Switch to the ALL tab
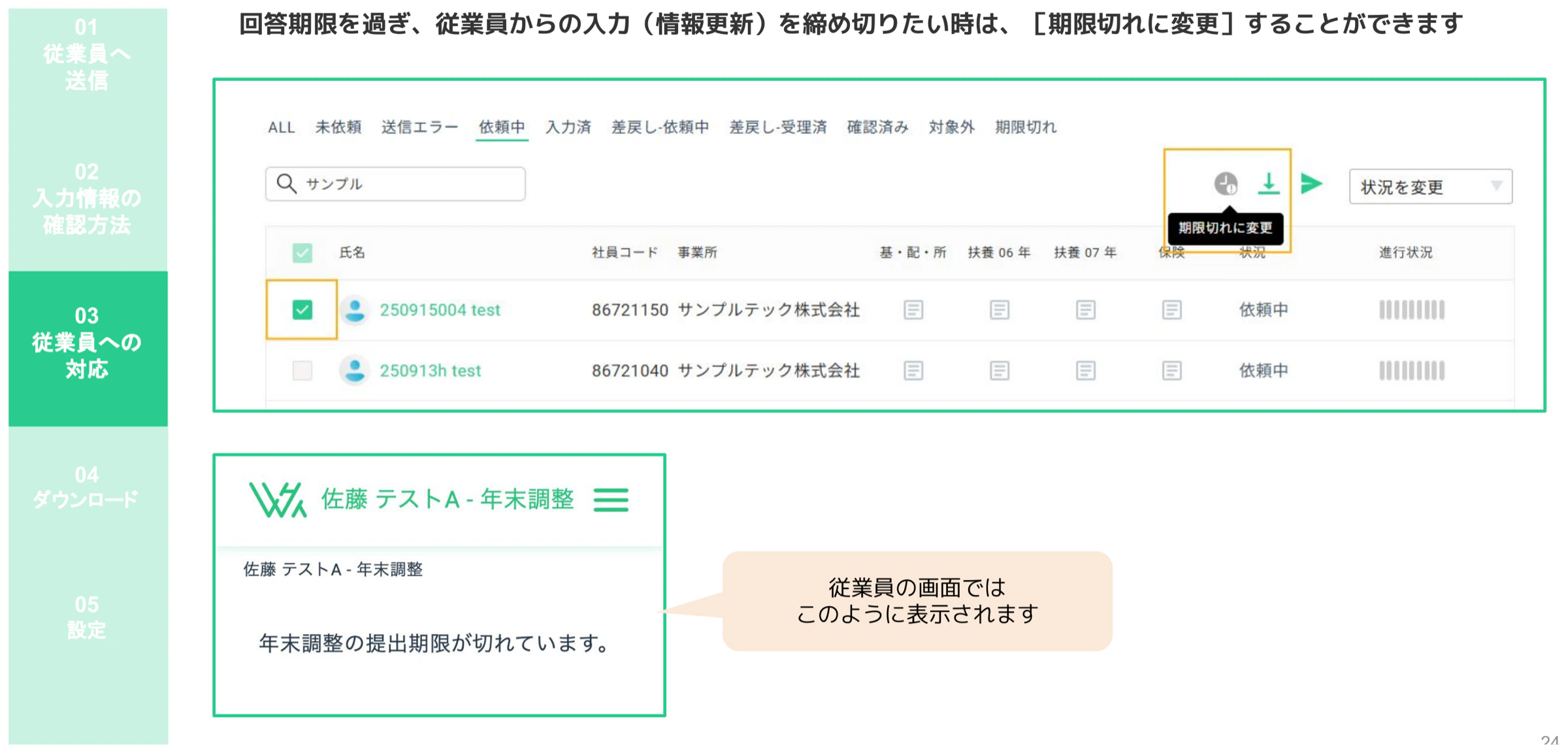 [281, 127]
